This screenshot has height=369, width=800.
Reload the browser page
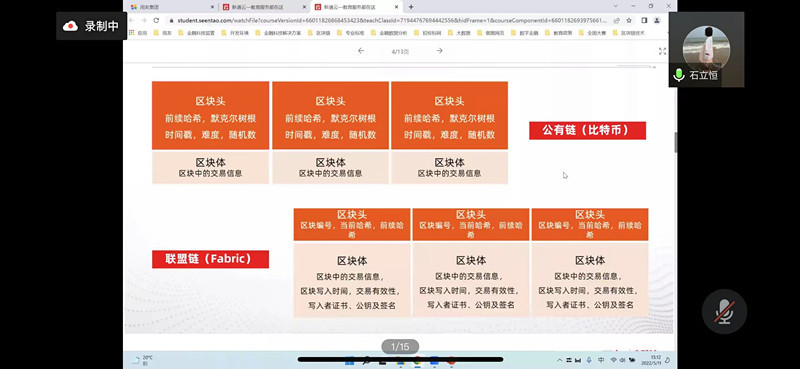[156, 20]
